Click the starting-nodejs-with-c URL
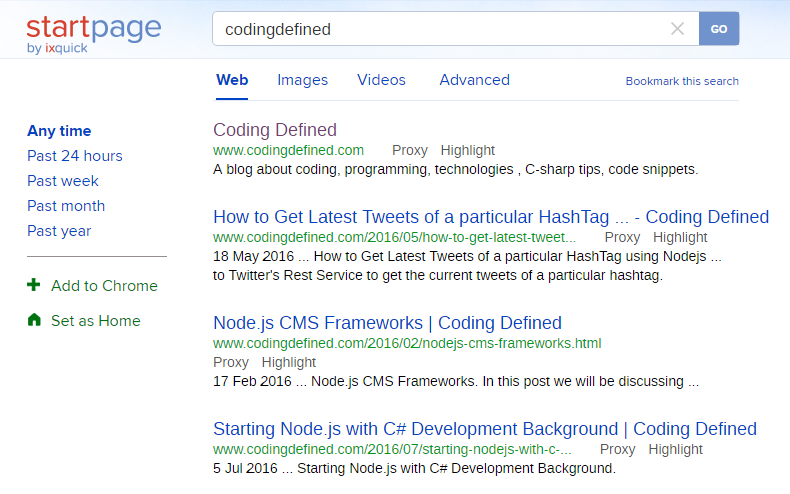The image size is (790, 494). (x=392, y=449)
